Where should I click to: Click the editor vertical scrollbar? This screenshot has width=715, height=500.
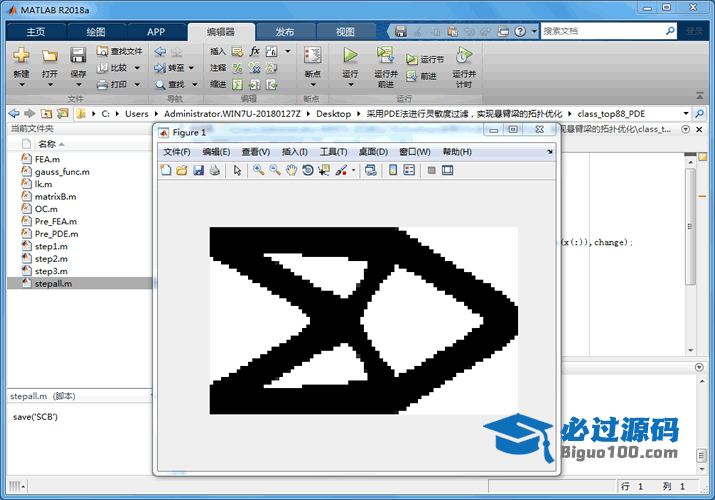coord(690,228)
